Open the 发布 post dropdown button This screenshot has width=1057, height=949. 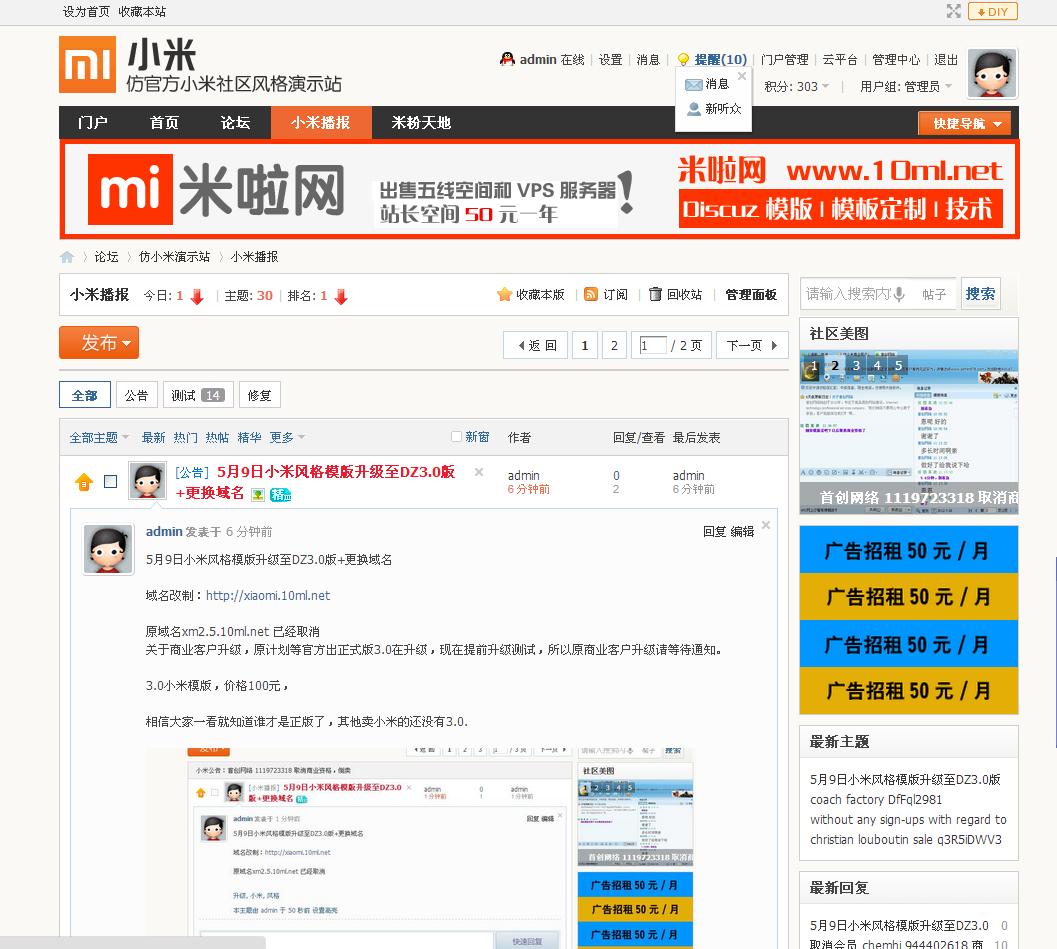coord(99,342)
